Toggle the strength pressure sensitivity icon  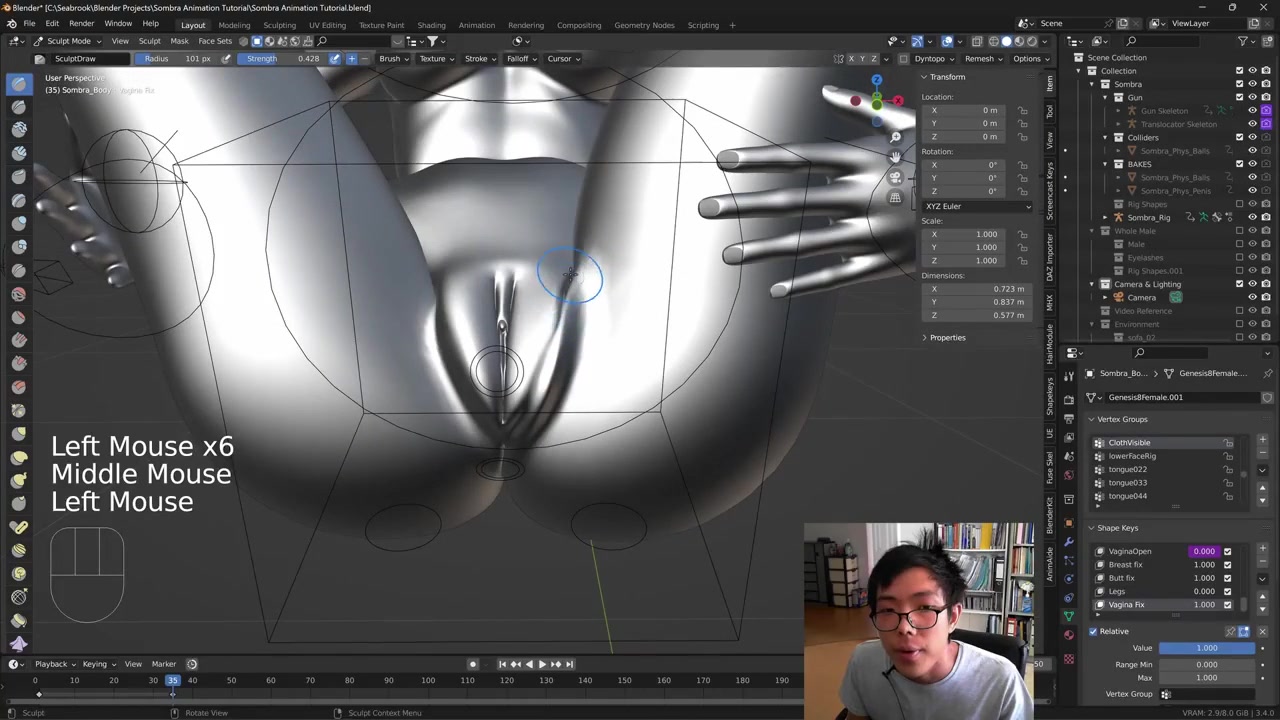click(x=335, y=59)
